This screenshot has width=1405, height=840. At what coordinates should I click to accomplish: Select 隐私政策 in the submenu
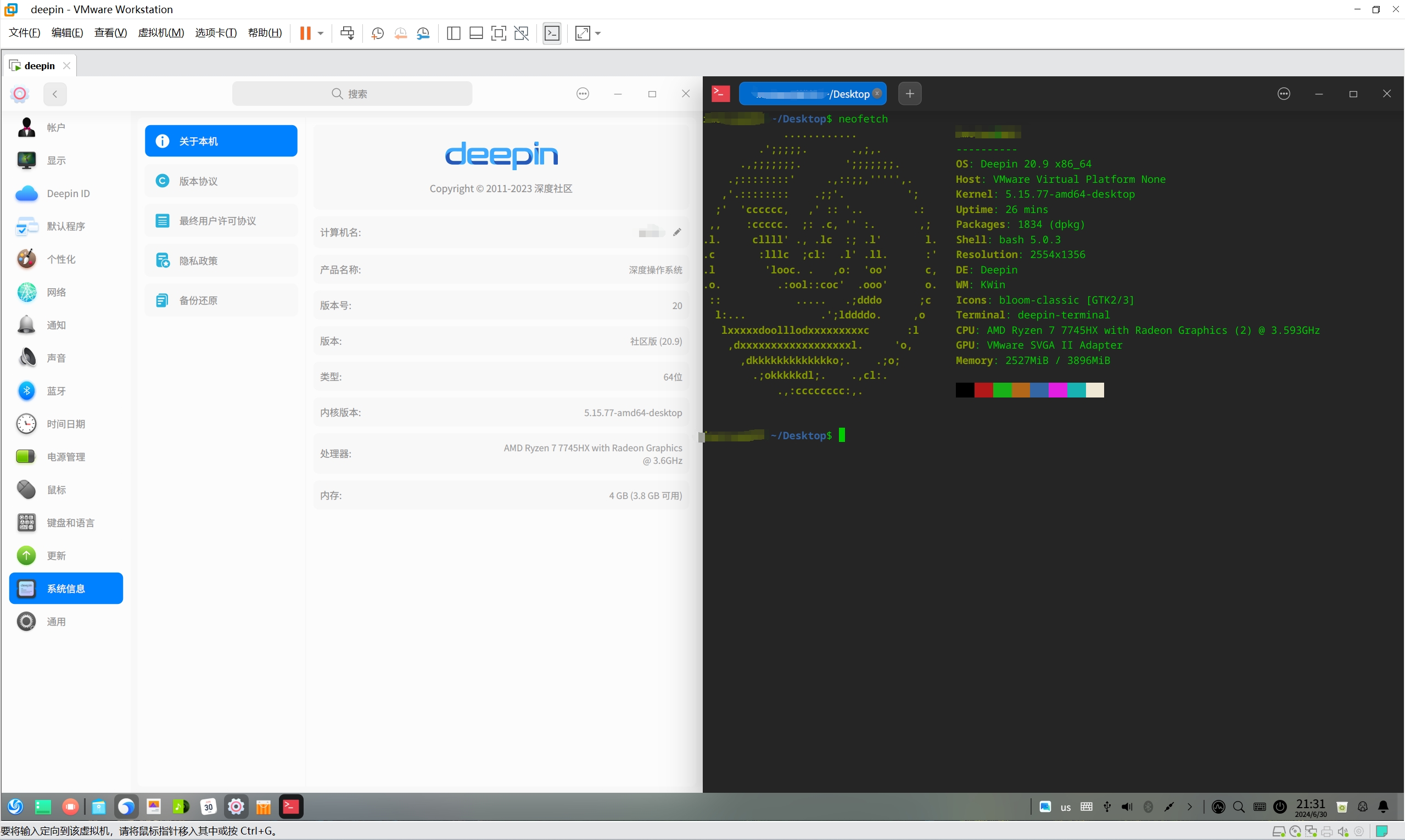221,260
